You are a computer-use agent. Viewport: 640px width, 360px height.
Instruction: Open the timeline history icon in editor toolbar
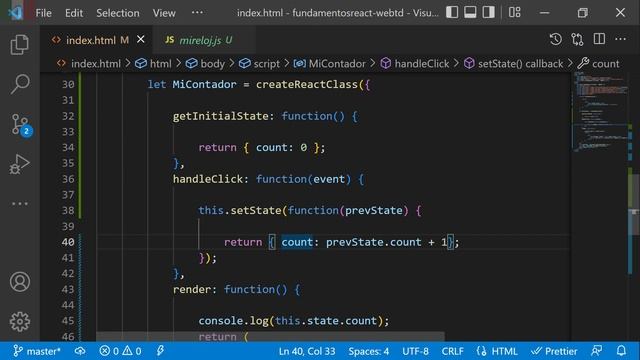[x=556, y=39]
